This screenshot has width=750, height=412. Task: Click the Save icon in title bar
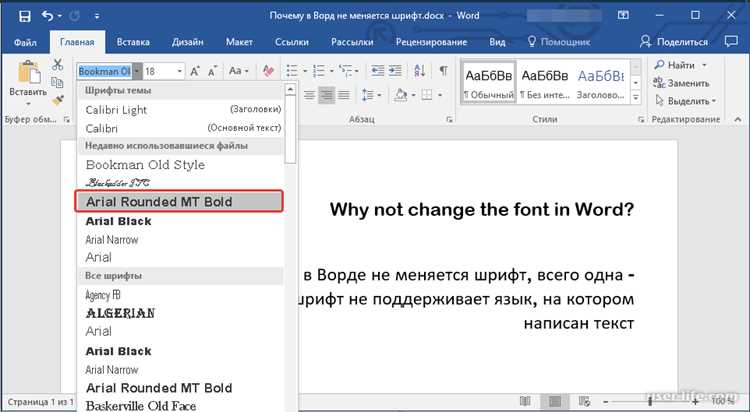tap(24, 16)
